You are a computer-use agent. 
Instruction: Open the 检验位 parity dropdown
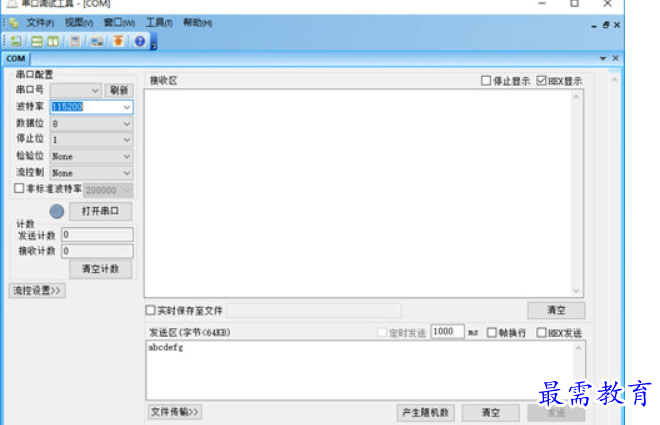click(127, 157)
